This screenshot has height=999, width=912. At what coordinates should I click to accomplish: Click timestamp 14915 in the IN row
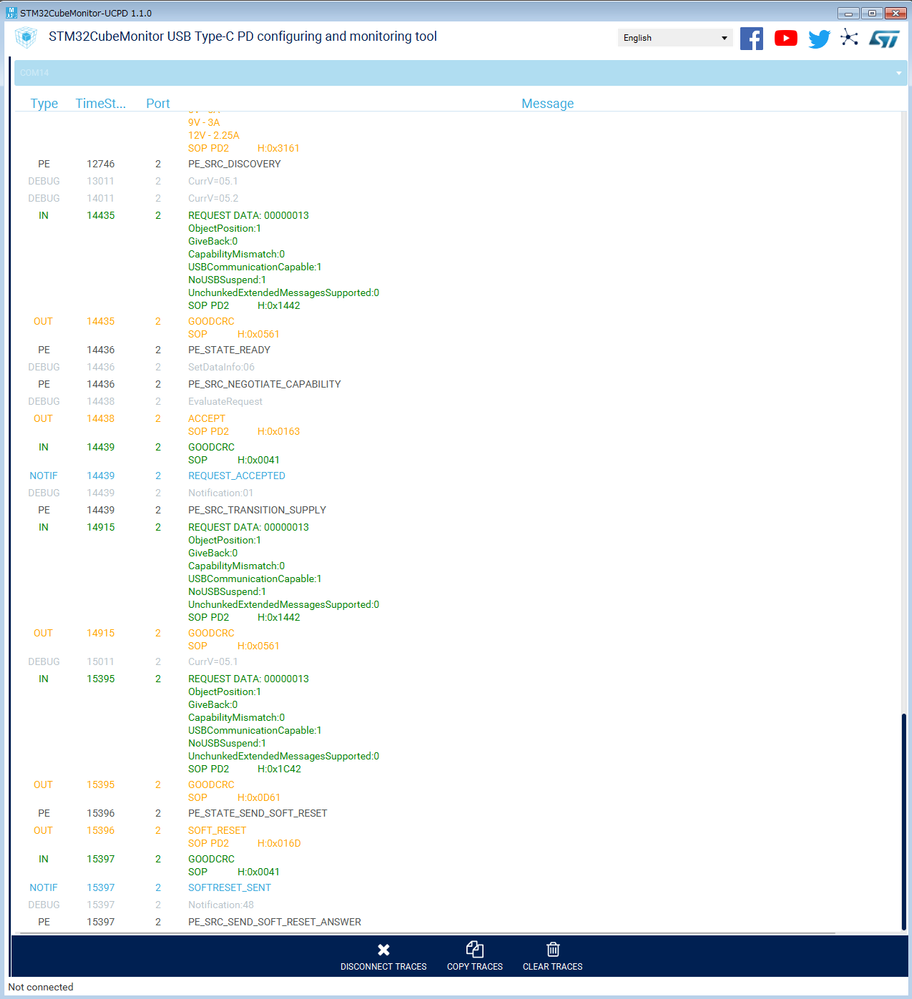101,528
